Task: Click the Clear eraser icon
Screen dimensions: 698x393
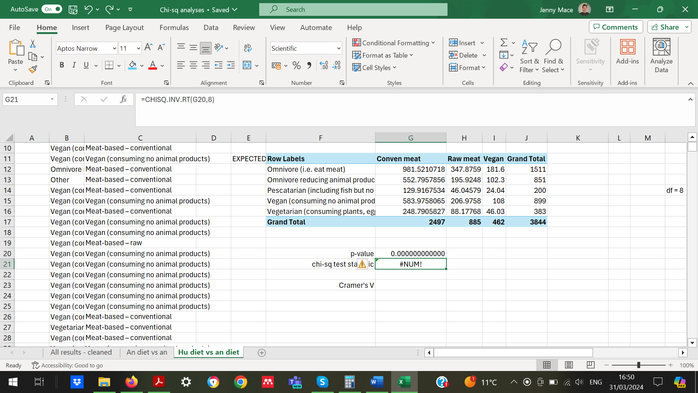Action: point(503,67)
